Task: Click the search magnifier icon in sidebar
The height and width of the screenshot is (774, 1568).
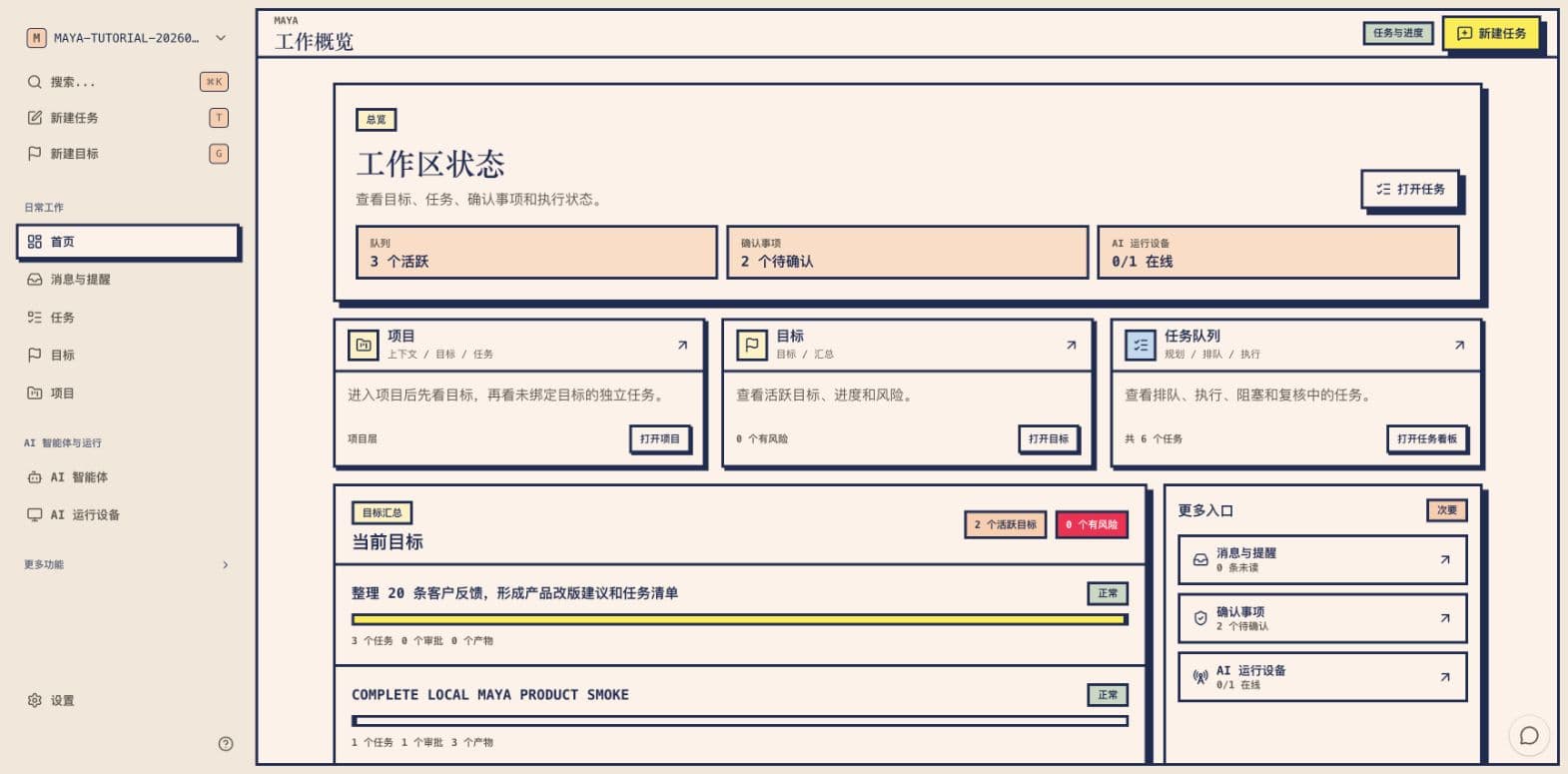Action: (35, 82)
